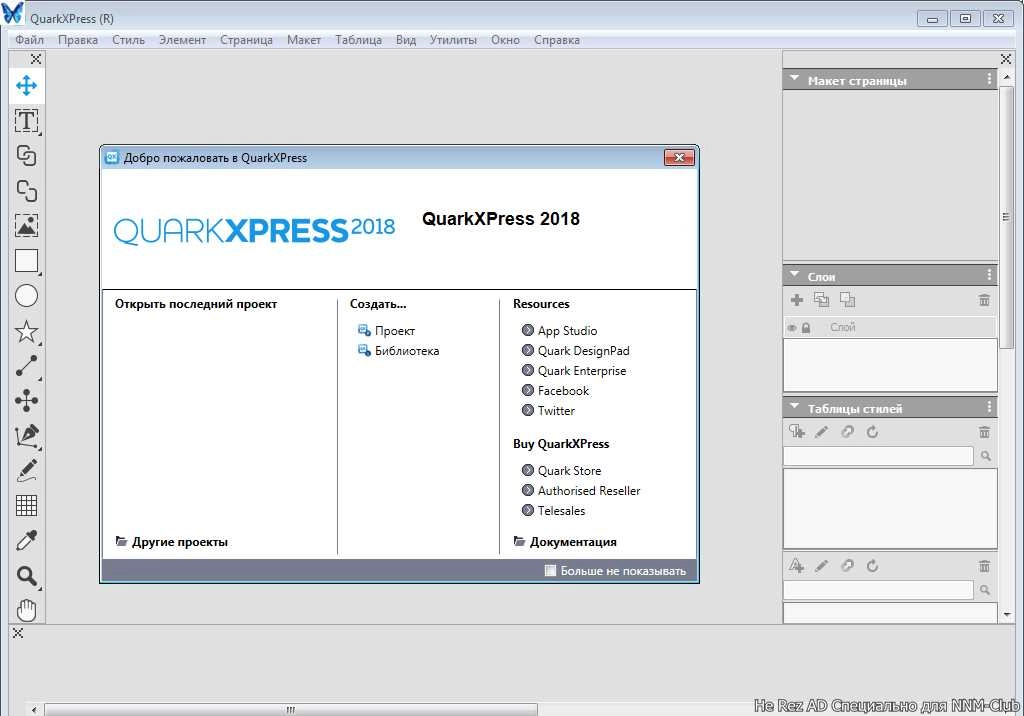Click the paragraph style search field
This screenshot has width=1024, height=716.
[878, 456]
